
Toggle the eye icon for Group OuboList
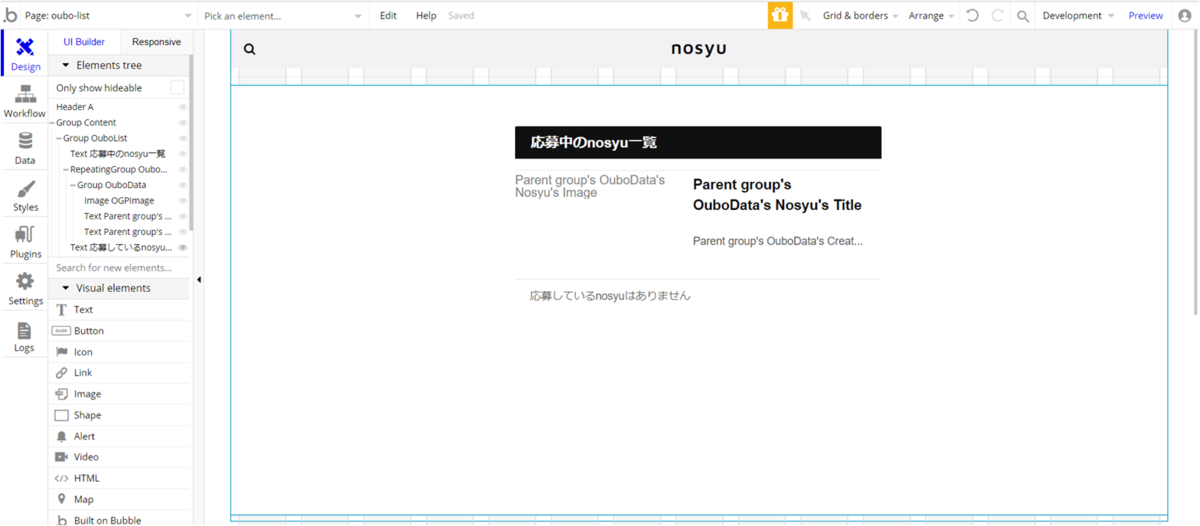point(183,138)
